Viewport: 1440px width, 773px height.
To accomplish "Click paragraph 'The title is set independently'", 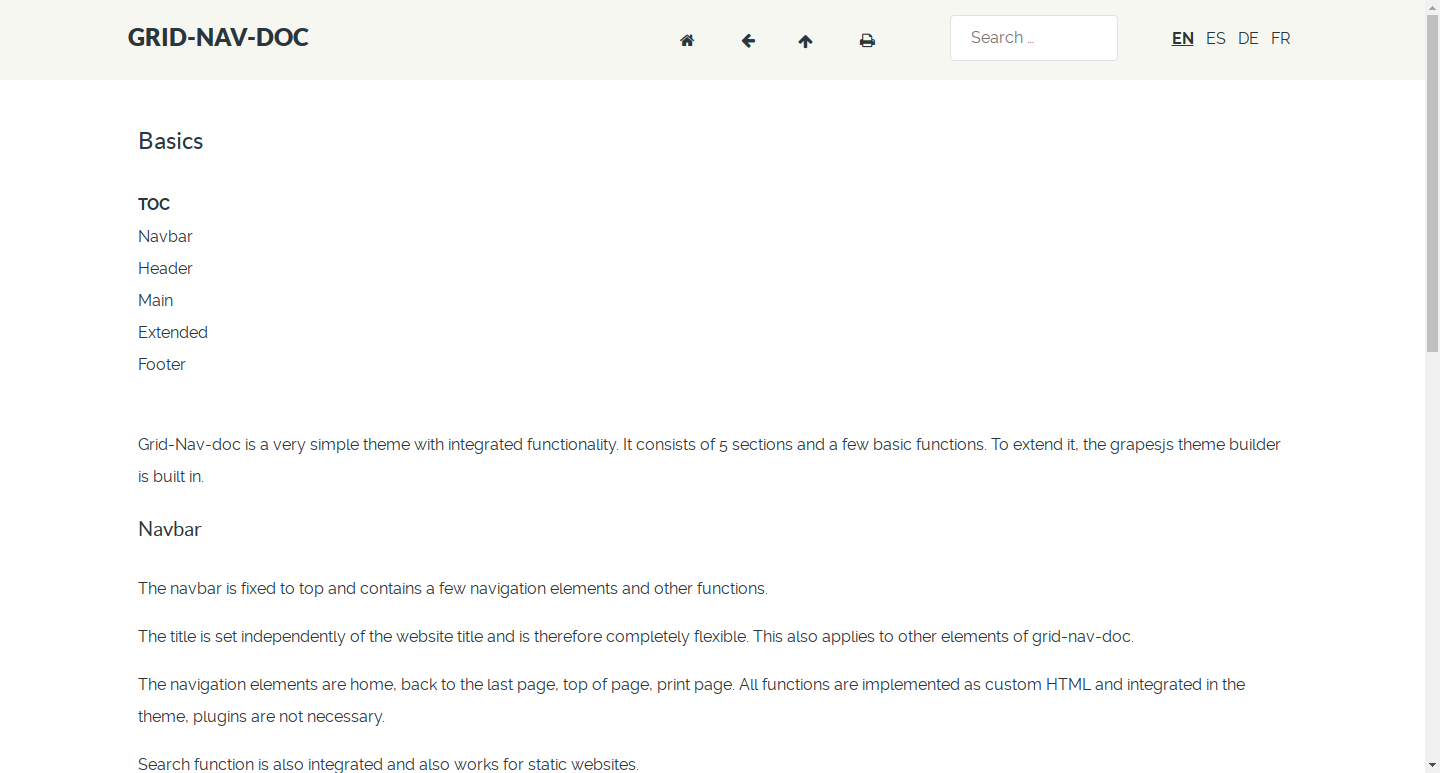I will coord(636,636).
